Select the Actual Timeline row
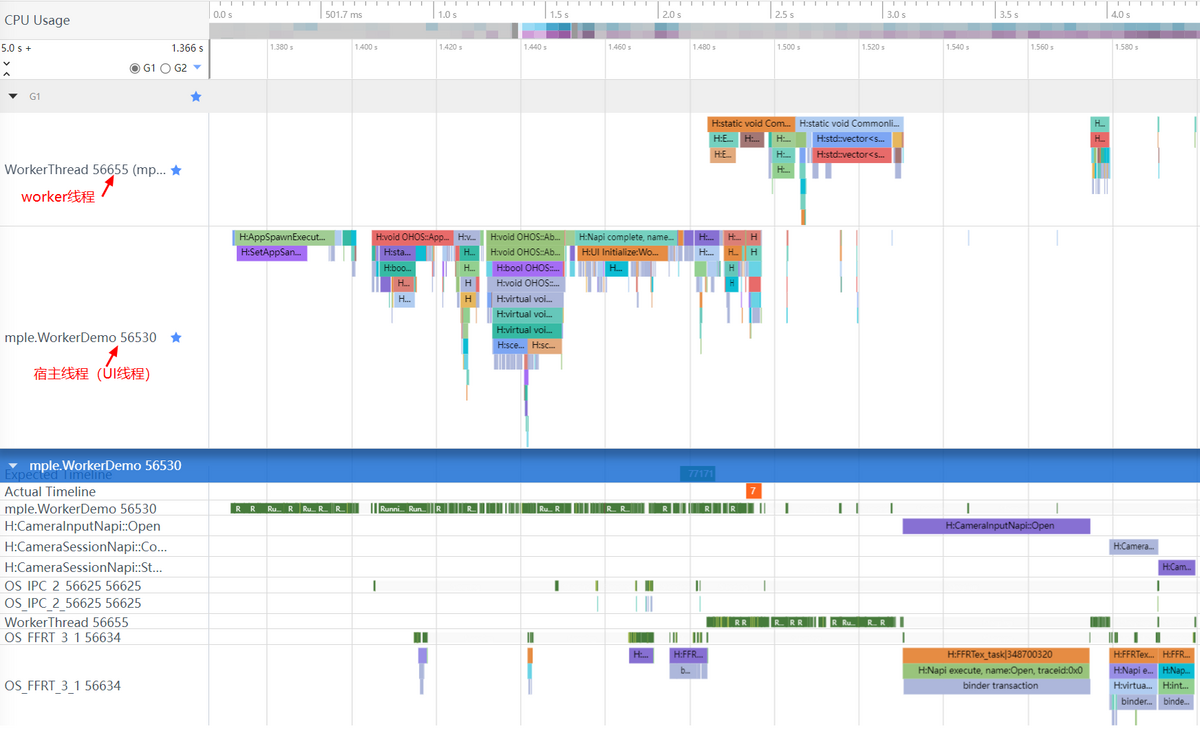Viewport: 1200px width, 733px height. click(50, 491)
